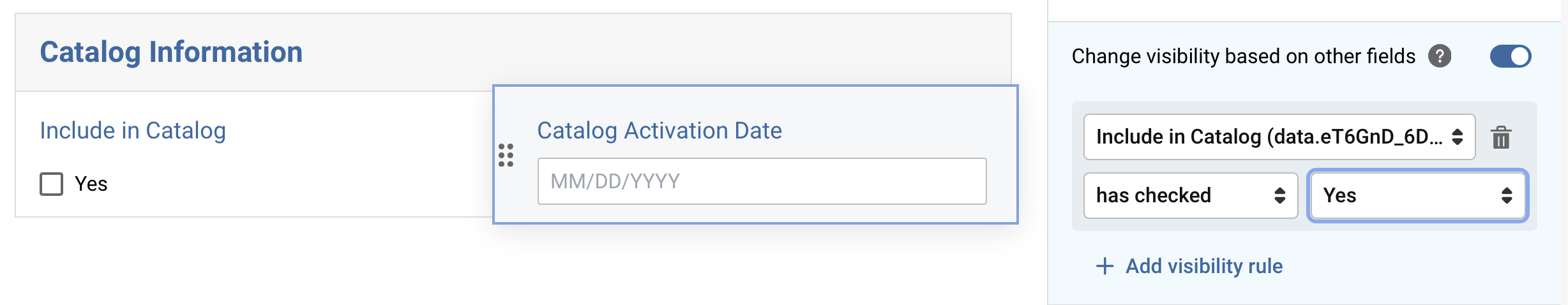
Task: Click the help question mark icon
Action: pos(1440,56)
